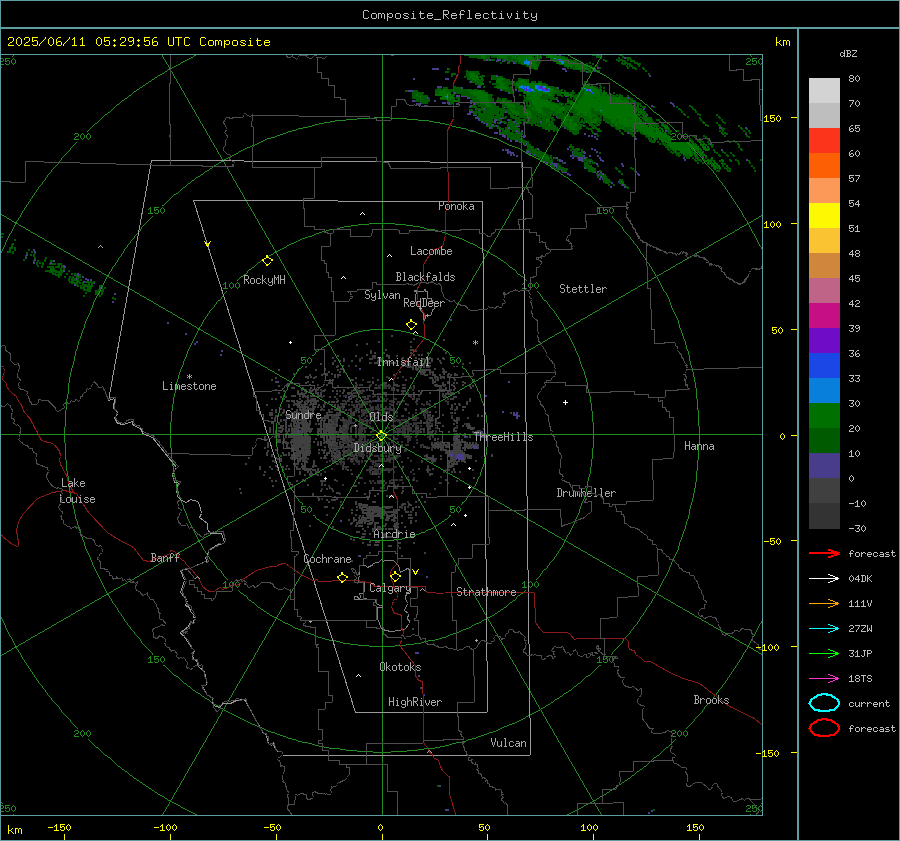Click the Olds label
Screen dimensions: 900x841
point(381,417)
